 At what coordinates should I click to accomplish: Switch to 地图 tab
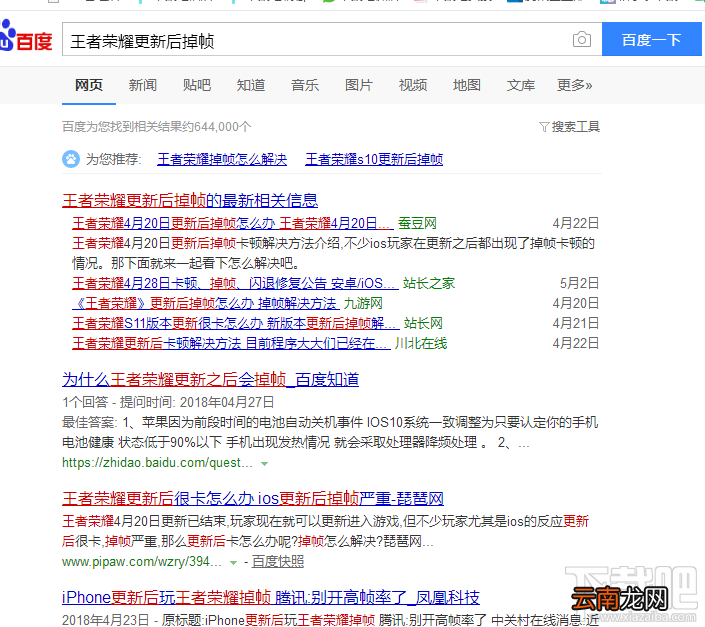point(466,85)
